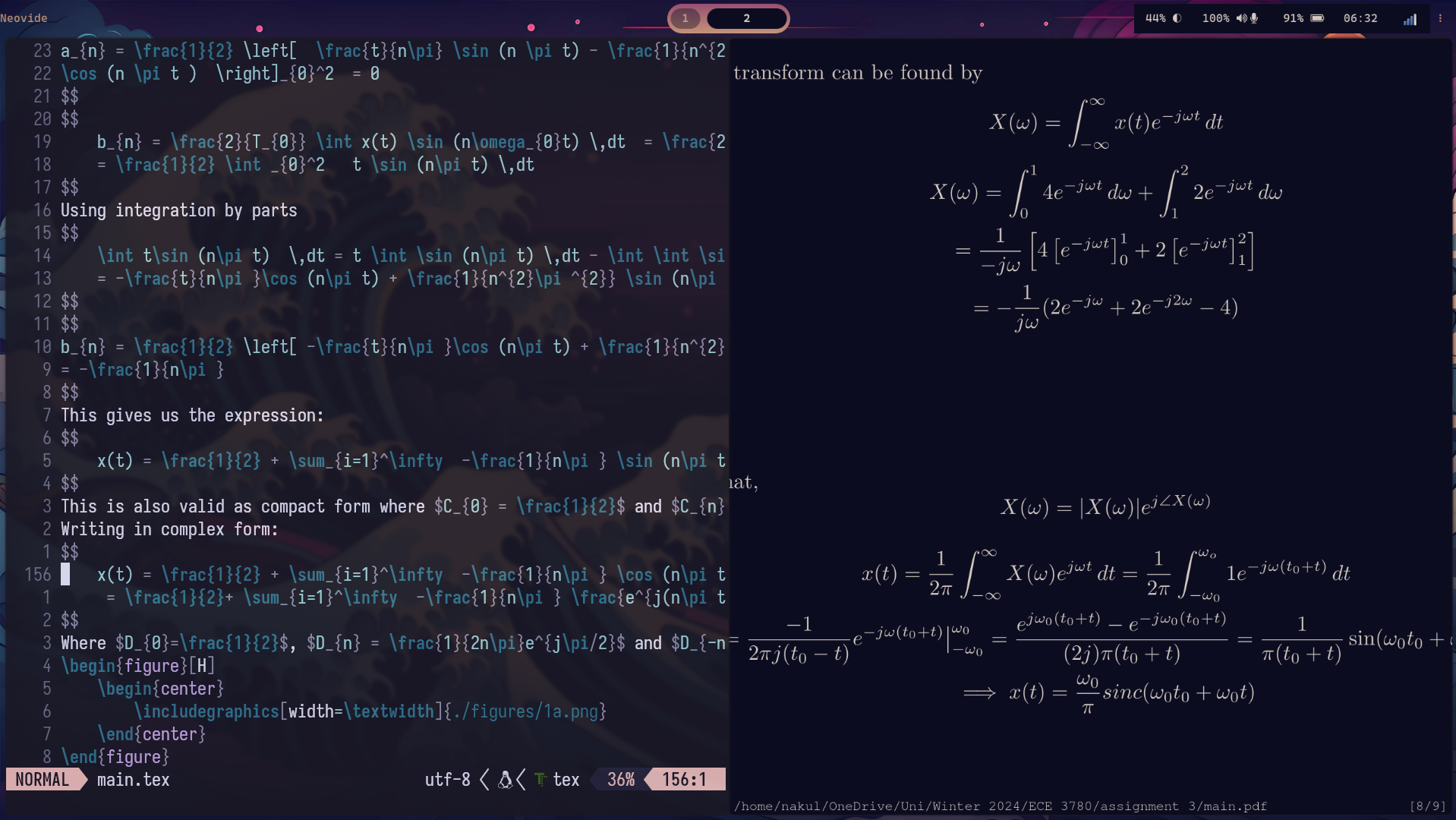1456x820 pixels.
Task: Click the brightness icon in the top bar
Action: tap(1177, 18)
